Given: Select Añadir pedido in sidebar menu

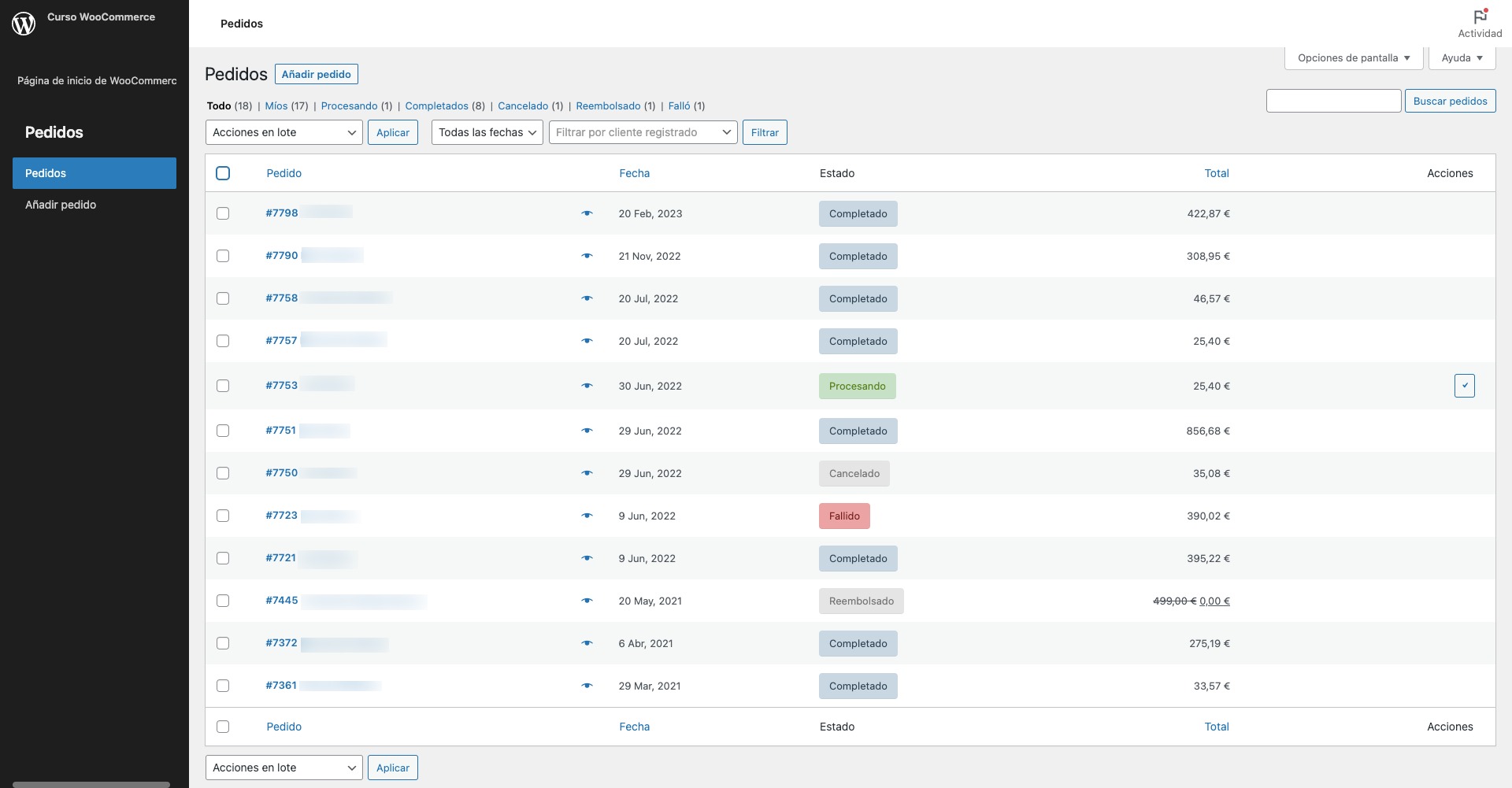Looking at the screenshot, I should [61, 205].
